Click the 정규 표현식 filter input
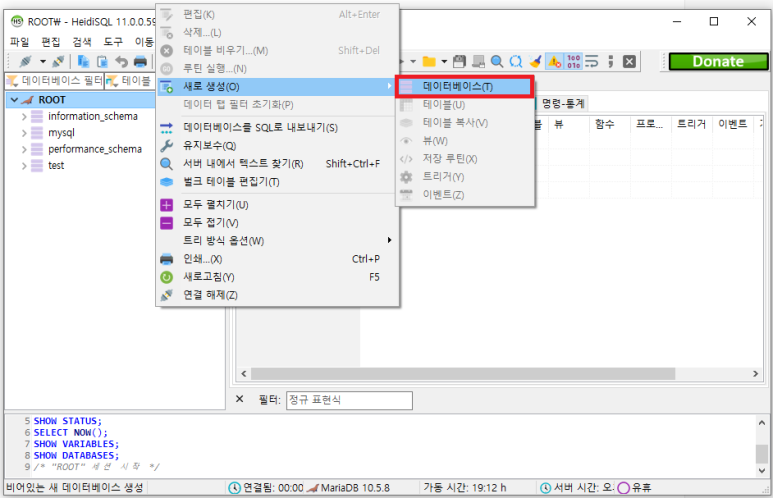Viewport: 773px width, 498px height. [x=349, y=400]
